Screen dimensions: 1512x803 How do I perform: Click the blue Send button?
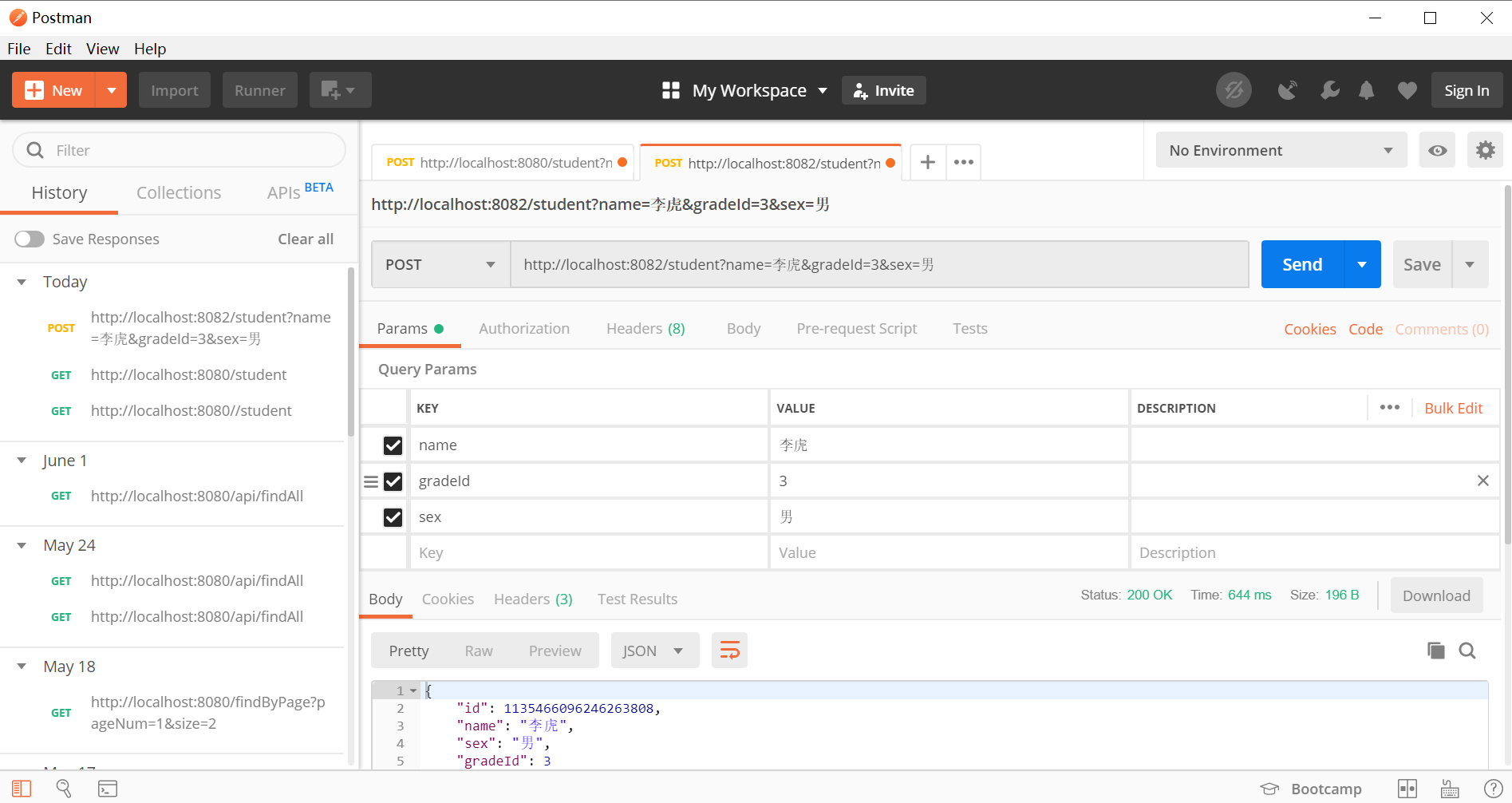click(1302, 264)
